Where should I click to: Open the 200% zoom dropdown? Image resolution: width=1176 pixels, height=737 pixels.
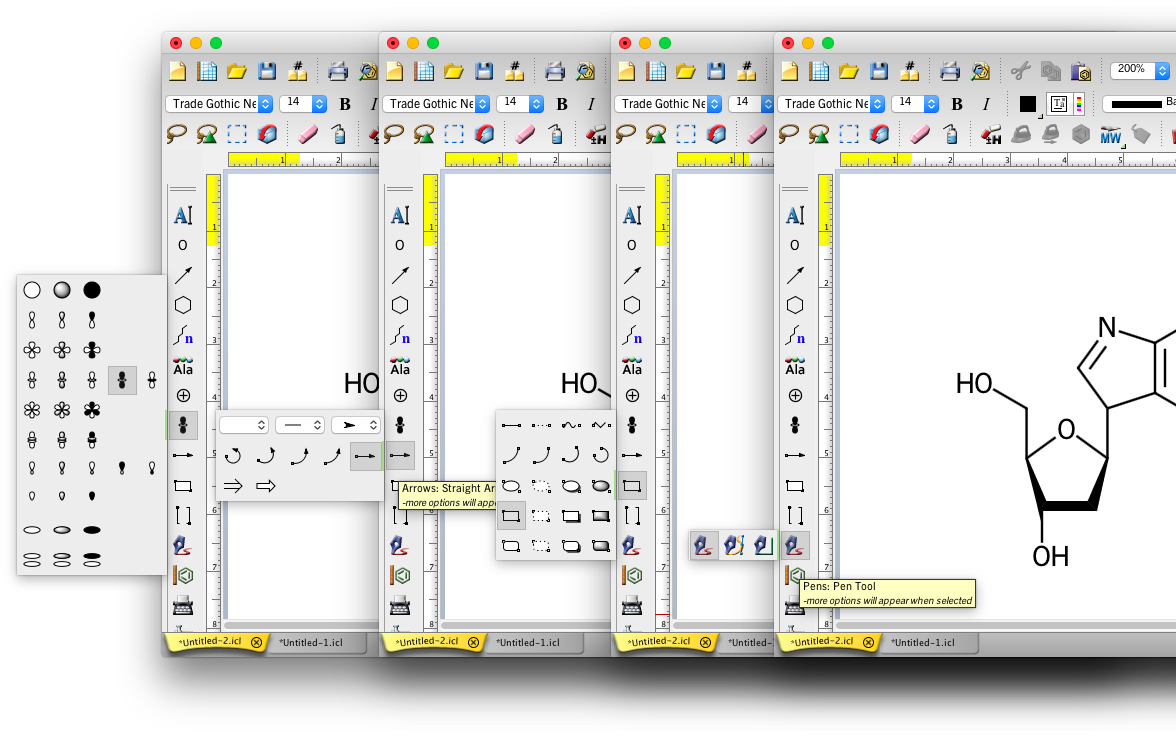[1140, 70]
